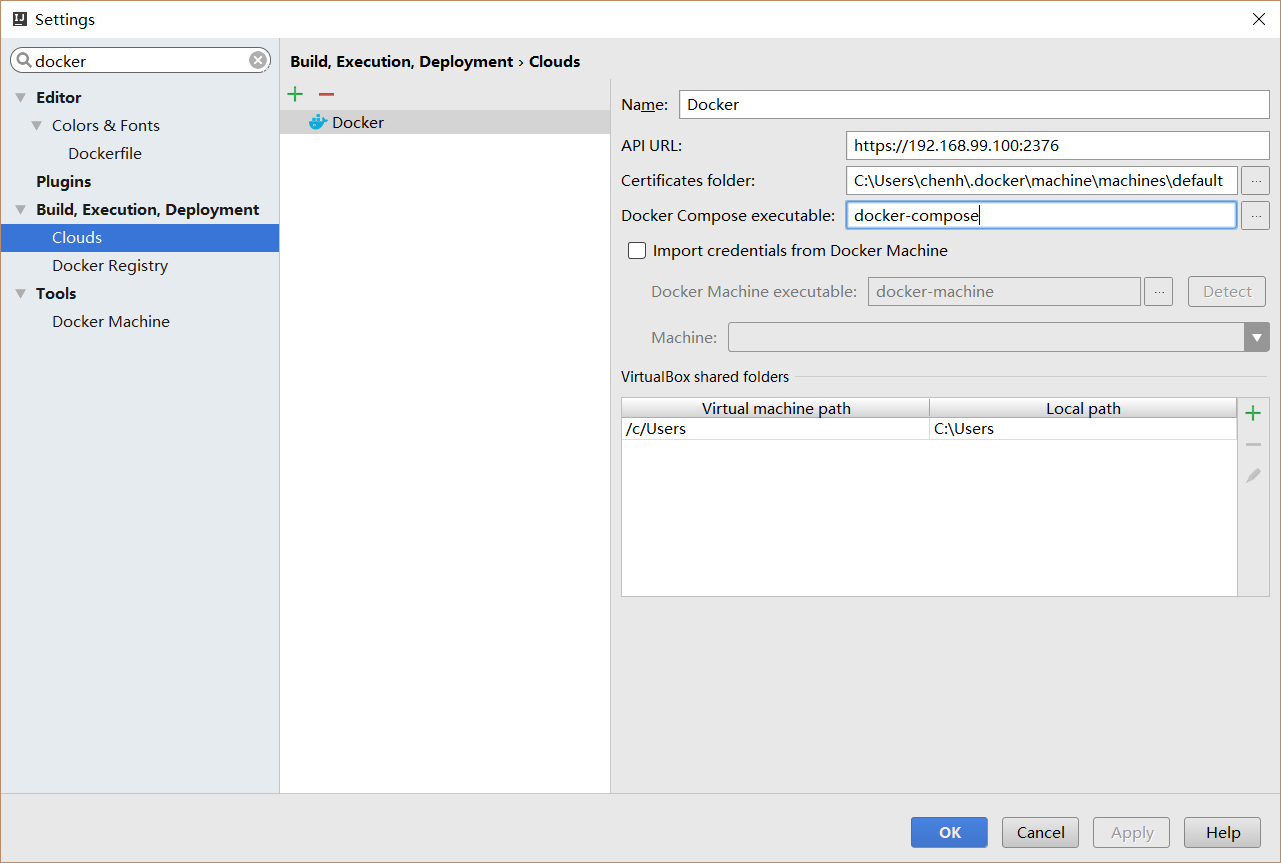1281x863 pixels.
Task: Add a VirtualBox shared folder mapping
Action: (x=1253, y=413)
